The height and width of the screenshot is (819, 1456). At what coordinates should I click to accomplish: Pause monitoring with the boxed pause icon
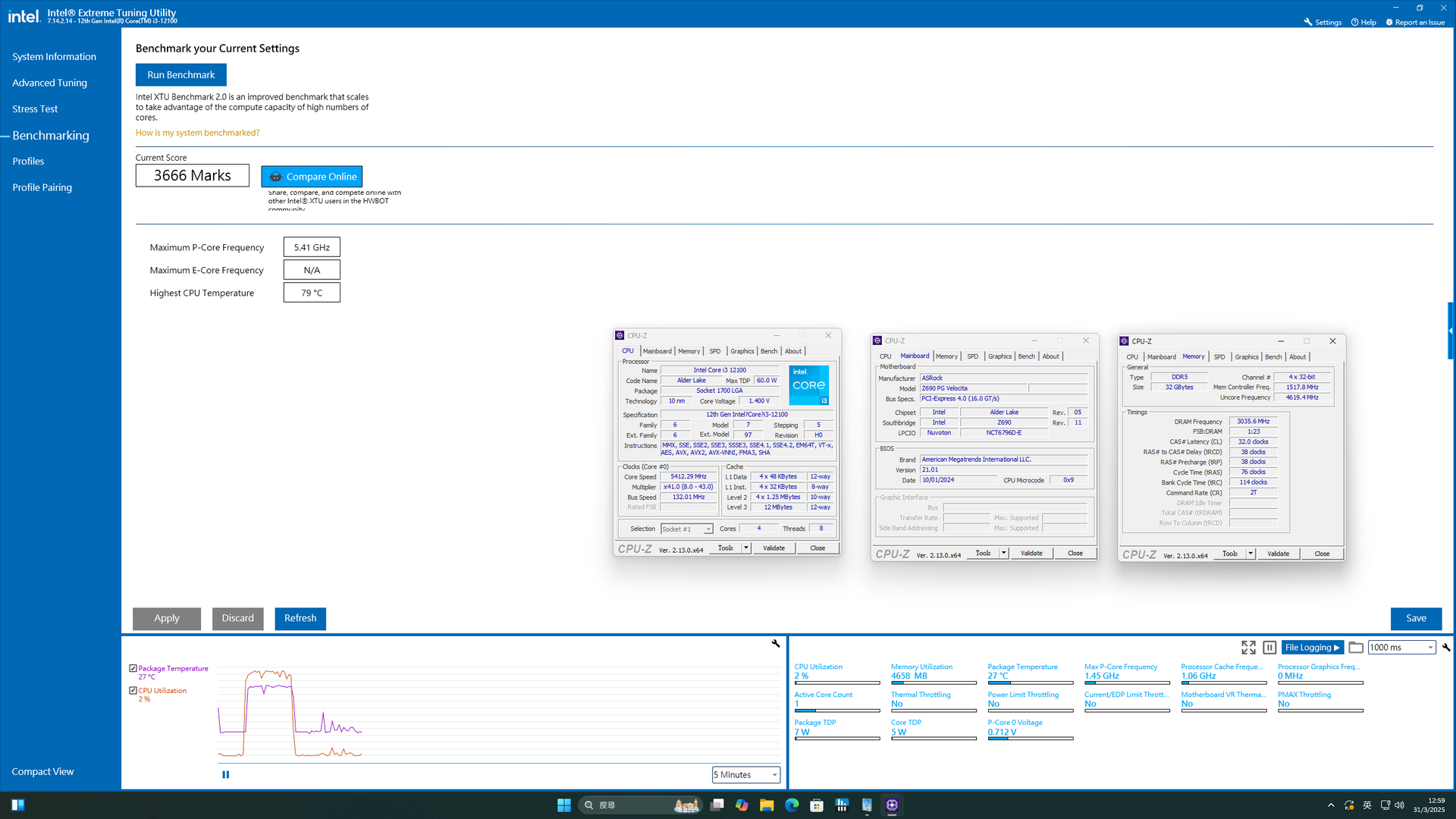pyautogui.click(x=1269, y=648)
